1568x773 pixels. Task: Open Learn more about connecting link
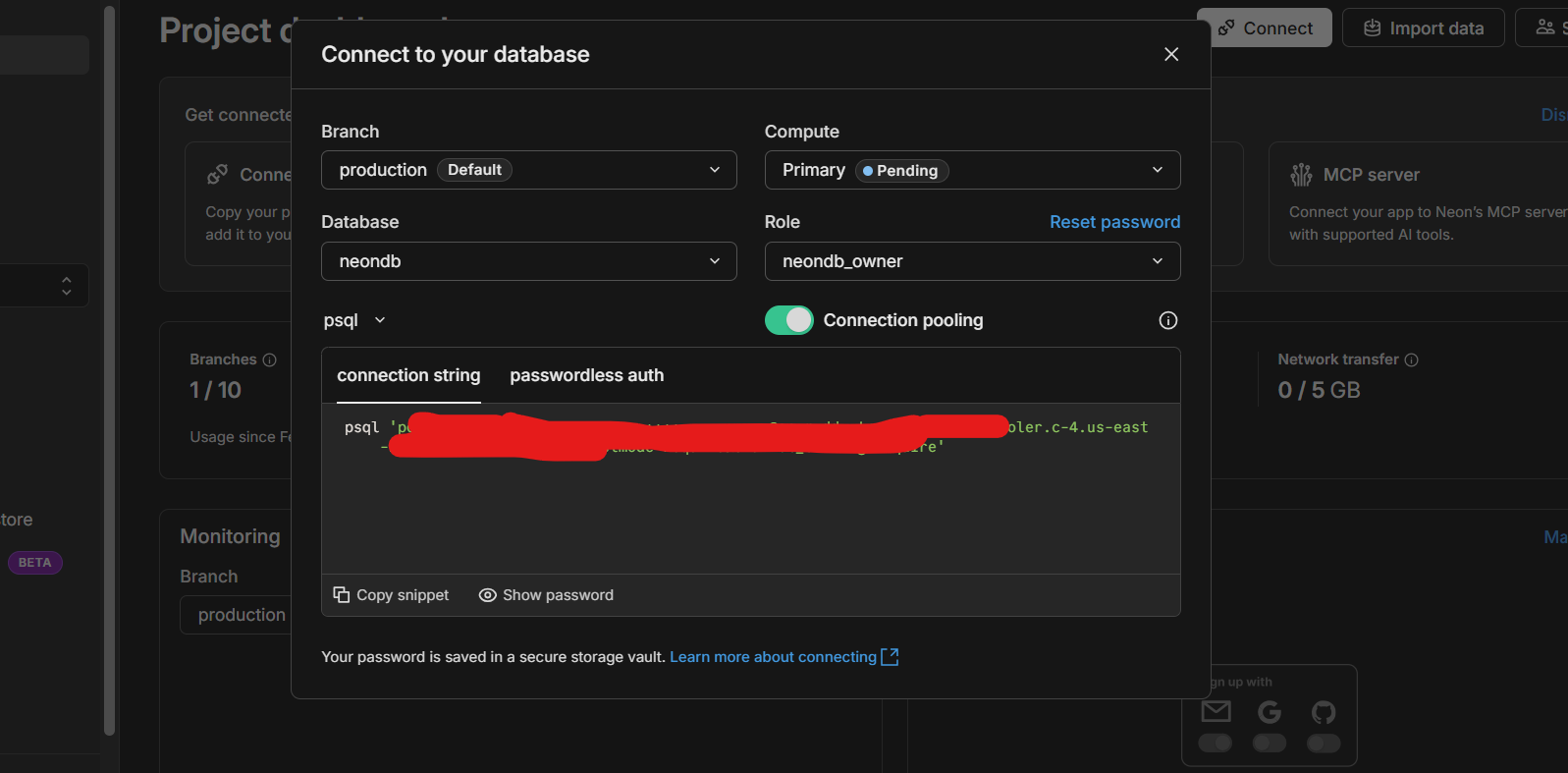pos(784,657)
